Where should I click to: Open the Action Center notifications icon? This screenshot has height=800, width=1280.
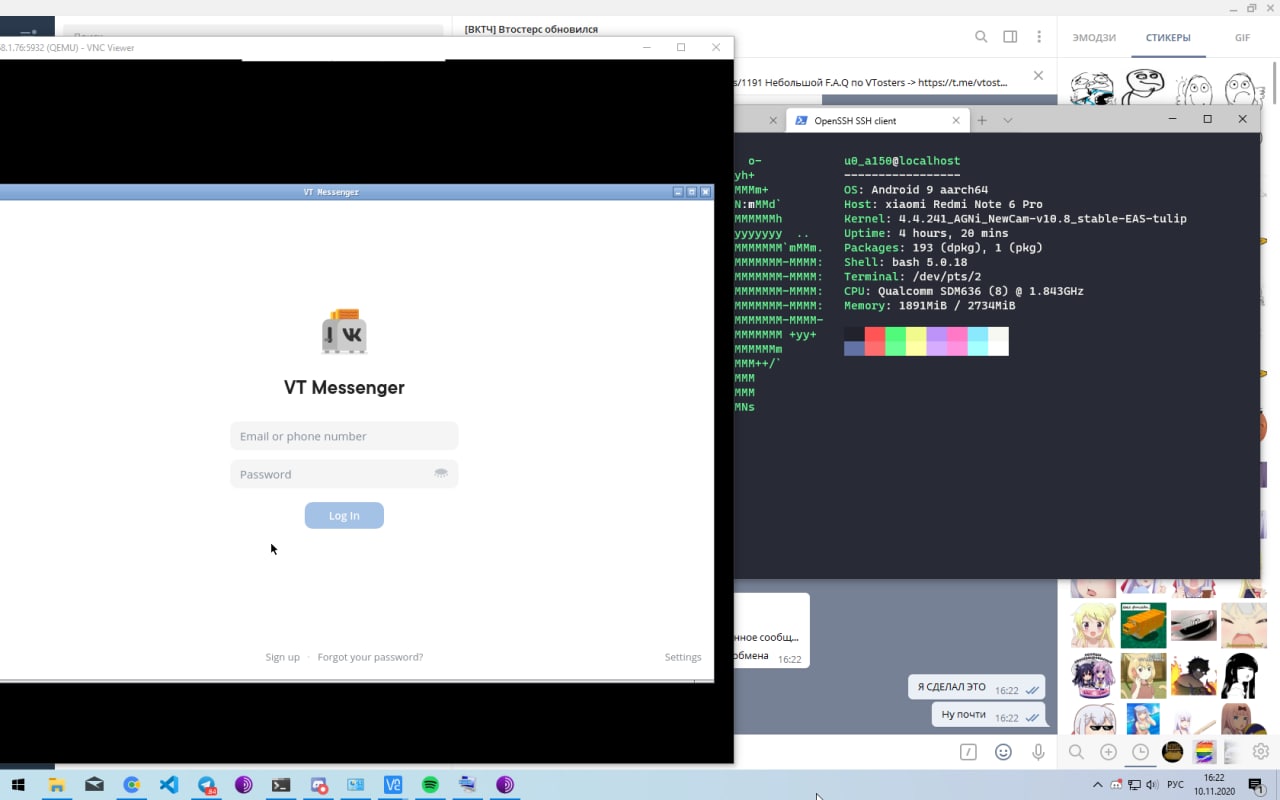pos(1256,785)
